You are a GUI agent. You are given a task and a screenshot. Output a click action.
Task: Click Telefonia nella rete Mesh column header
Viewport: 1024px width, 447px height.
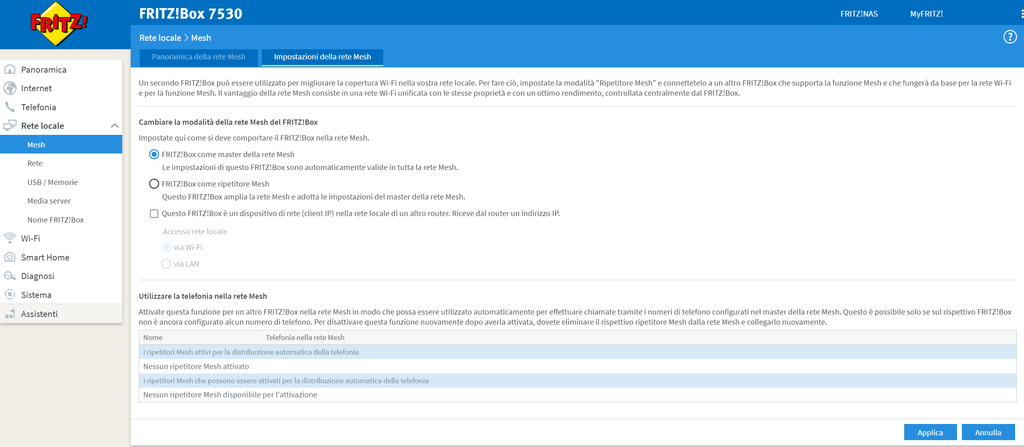(305, 338)
